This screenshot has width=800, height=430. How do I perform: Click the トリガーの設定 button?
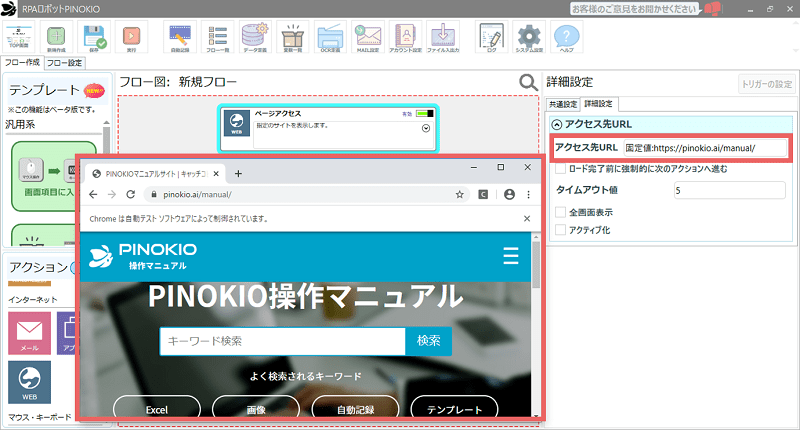click(x=767, y=84)
